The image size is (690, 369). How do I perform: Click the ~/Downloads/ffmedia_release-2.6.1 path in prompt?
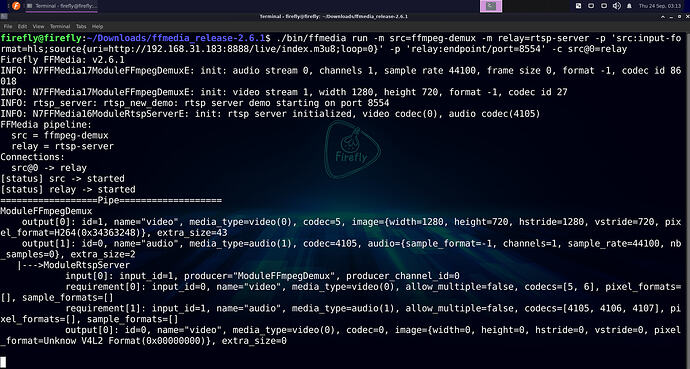[176, 38]
